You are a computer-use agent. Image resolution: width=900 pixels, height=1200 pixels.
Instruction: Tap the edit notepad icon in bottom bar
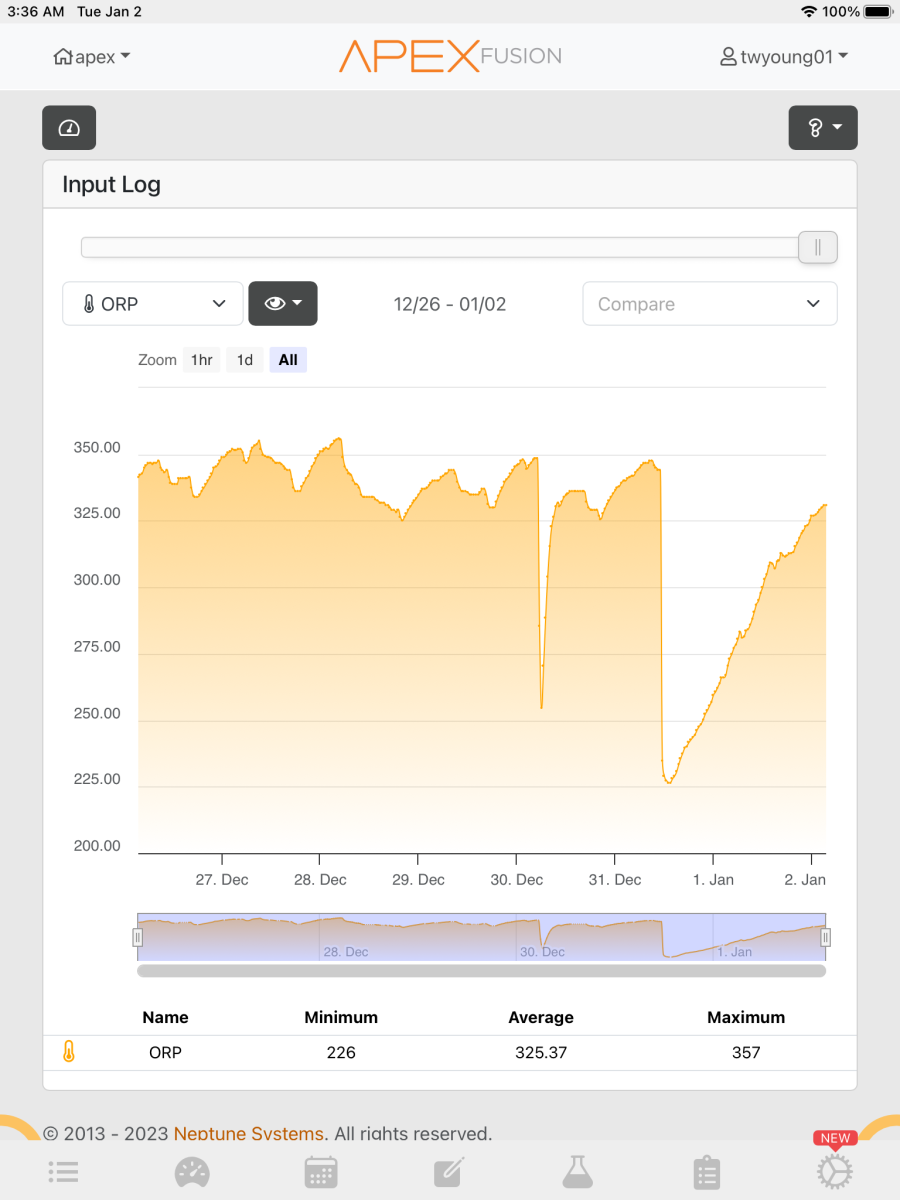pos(449,1171)
